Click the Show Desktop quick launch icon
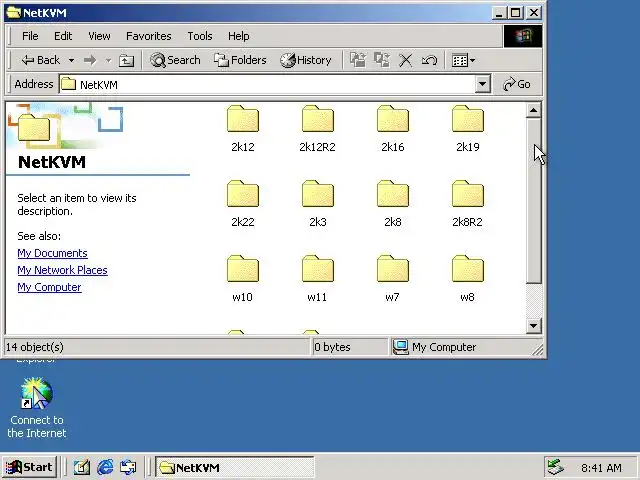This screenshot has height=480, width=640. click(x=81, y=467)
